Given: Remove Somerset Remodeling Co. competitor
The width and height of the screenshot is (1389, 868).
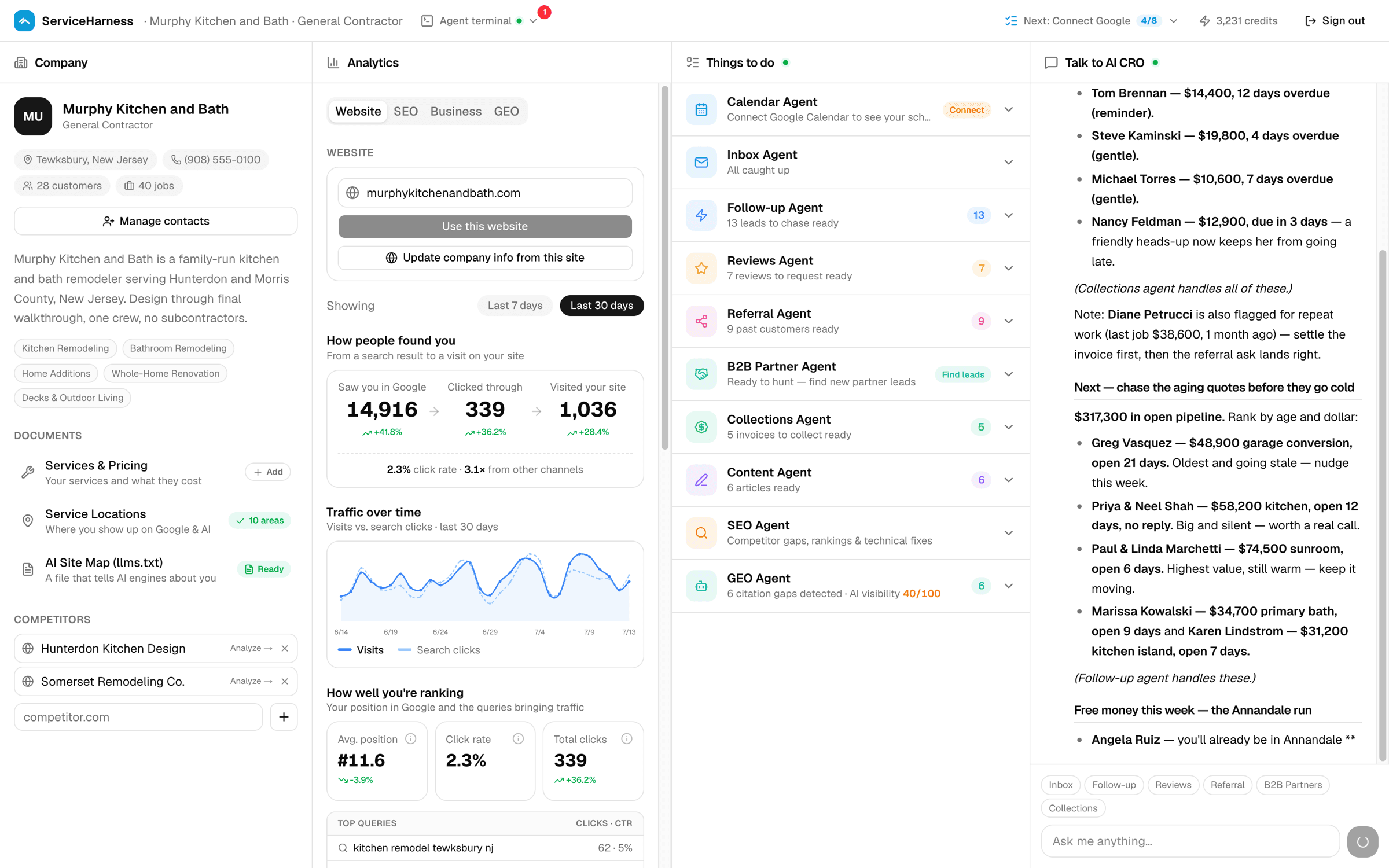Looking at the screenshot, I should click(x=285, y=681).
